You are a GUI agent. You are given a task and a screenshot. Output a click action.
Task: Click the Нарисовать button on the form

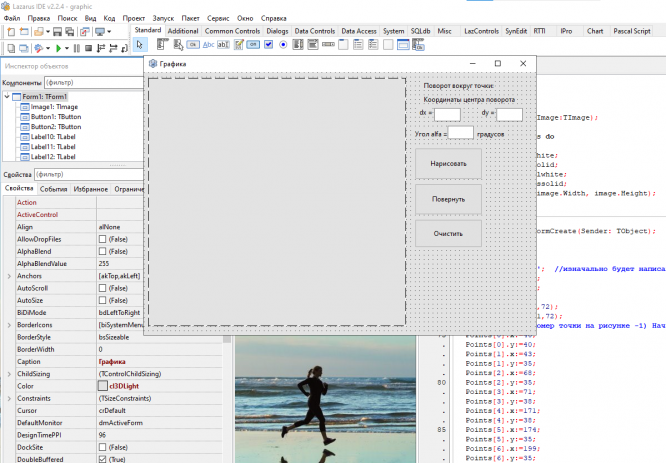[448, 164]
